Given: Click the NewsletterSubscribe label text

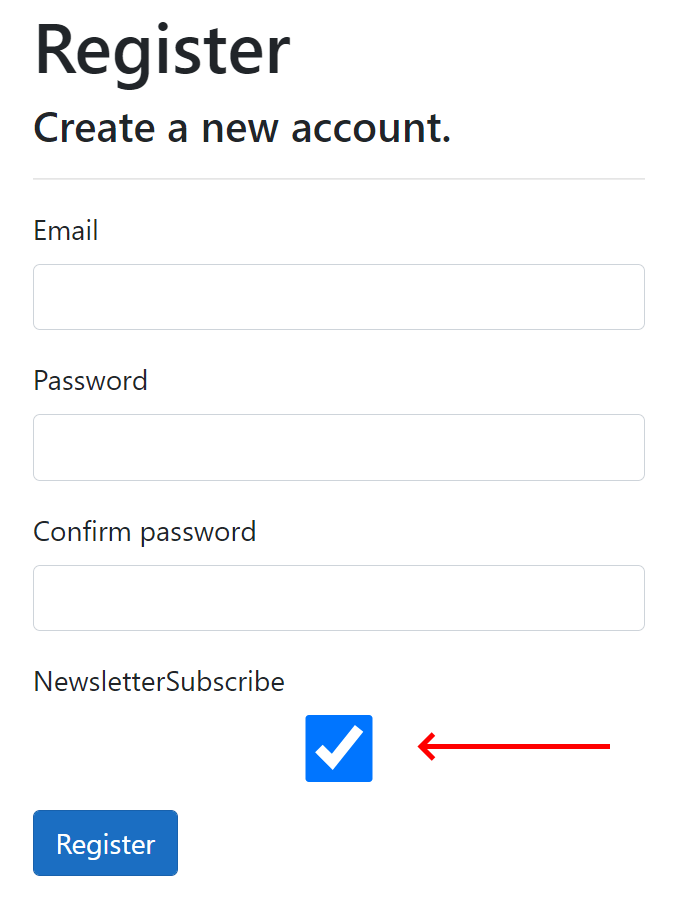Looking at the screenshot, I should [159, 681].
